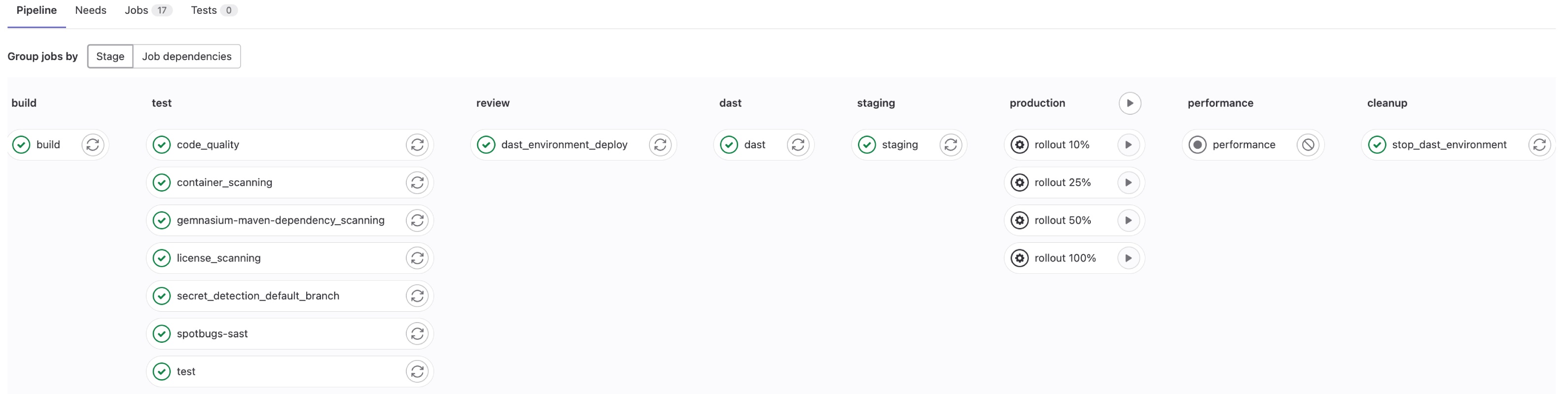Click the rollout 10% manual status icon
This screenshot has height=394, width=1568.
point(1020,145)
